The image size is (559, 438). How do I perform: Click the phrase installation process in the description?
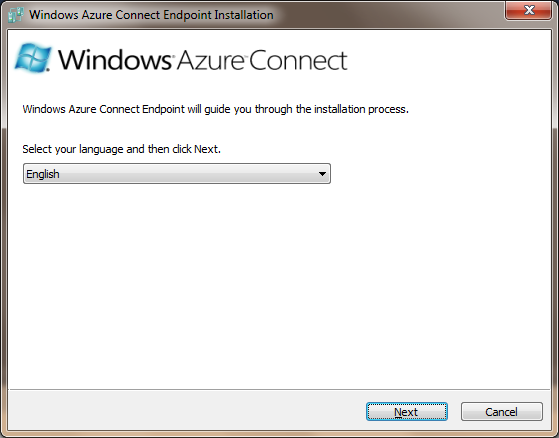[361, 109]
